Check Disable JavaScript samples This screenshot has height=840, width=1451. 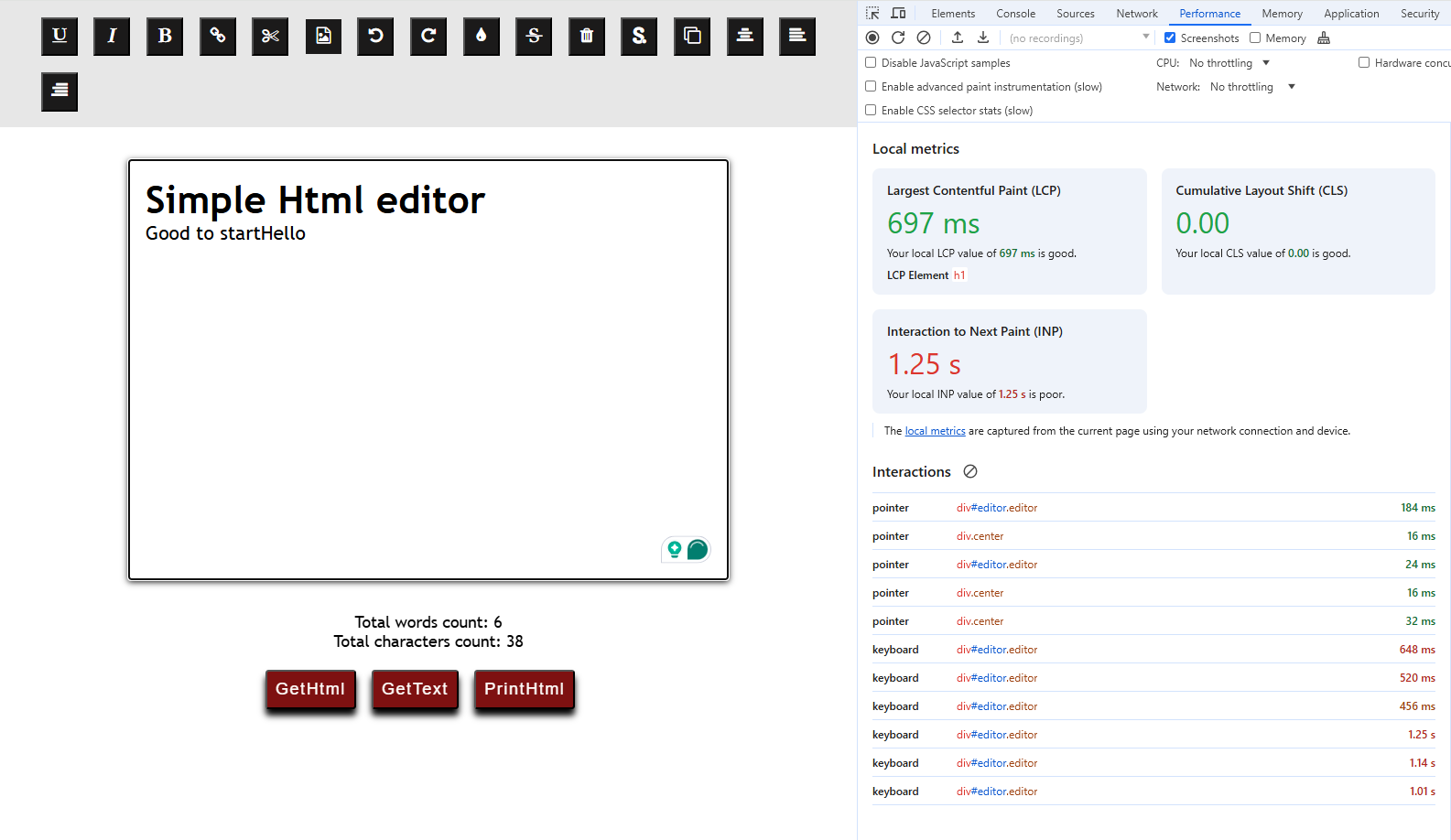point(871,62)
